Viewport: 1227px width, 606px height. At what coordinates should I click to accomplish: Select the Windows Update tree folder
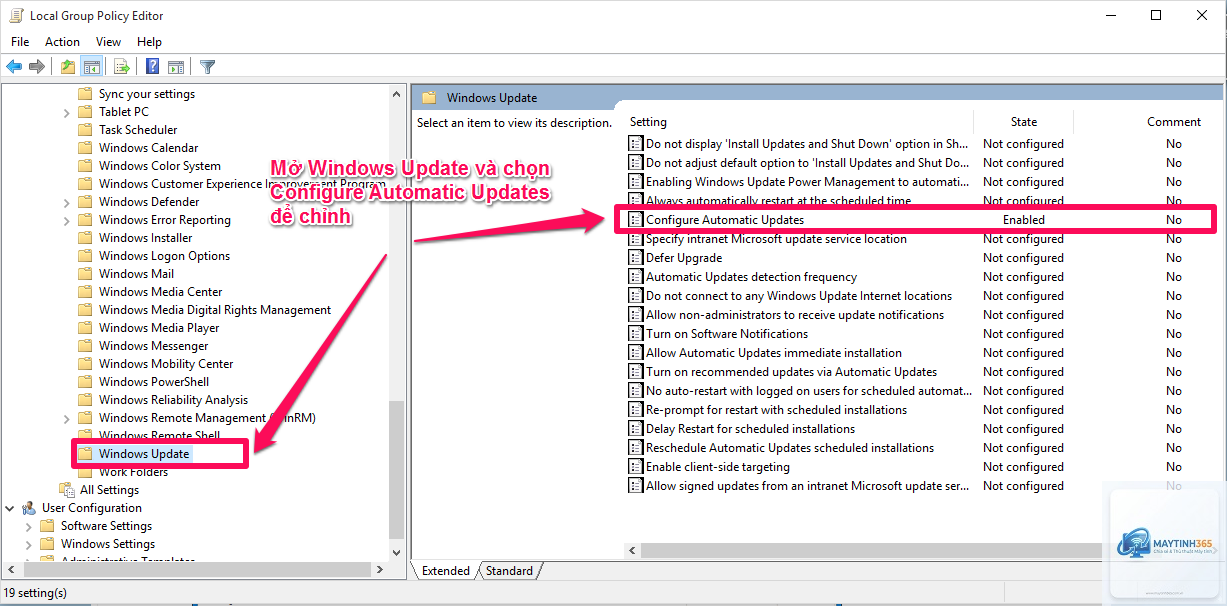[x=144, y=454]
